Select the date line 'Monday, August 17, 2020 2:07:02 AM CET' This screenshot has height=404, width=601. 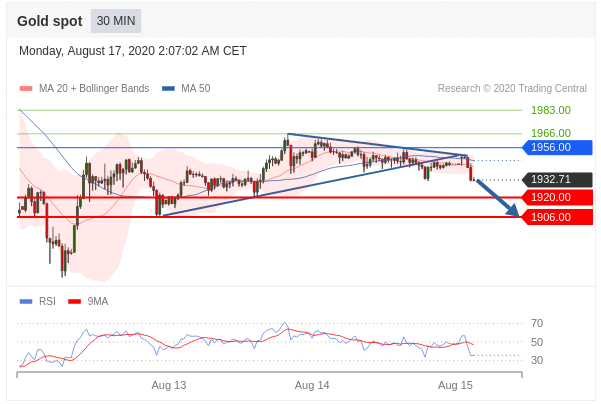133,51
